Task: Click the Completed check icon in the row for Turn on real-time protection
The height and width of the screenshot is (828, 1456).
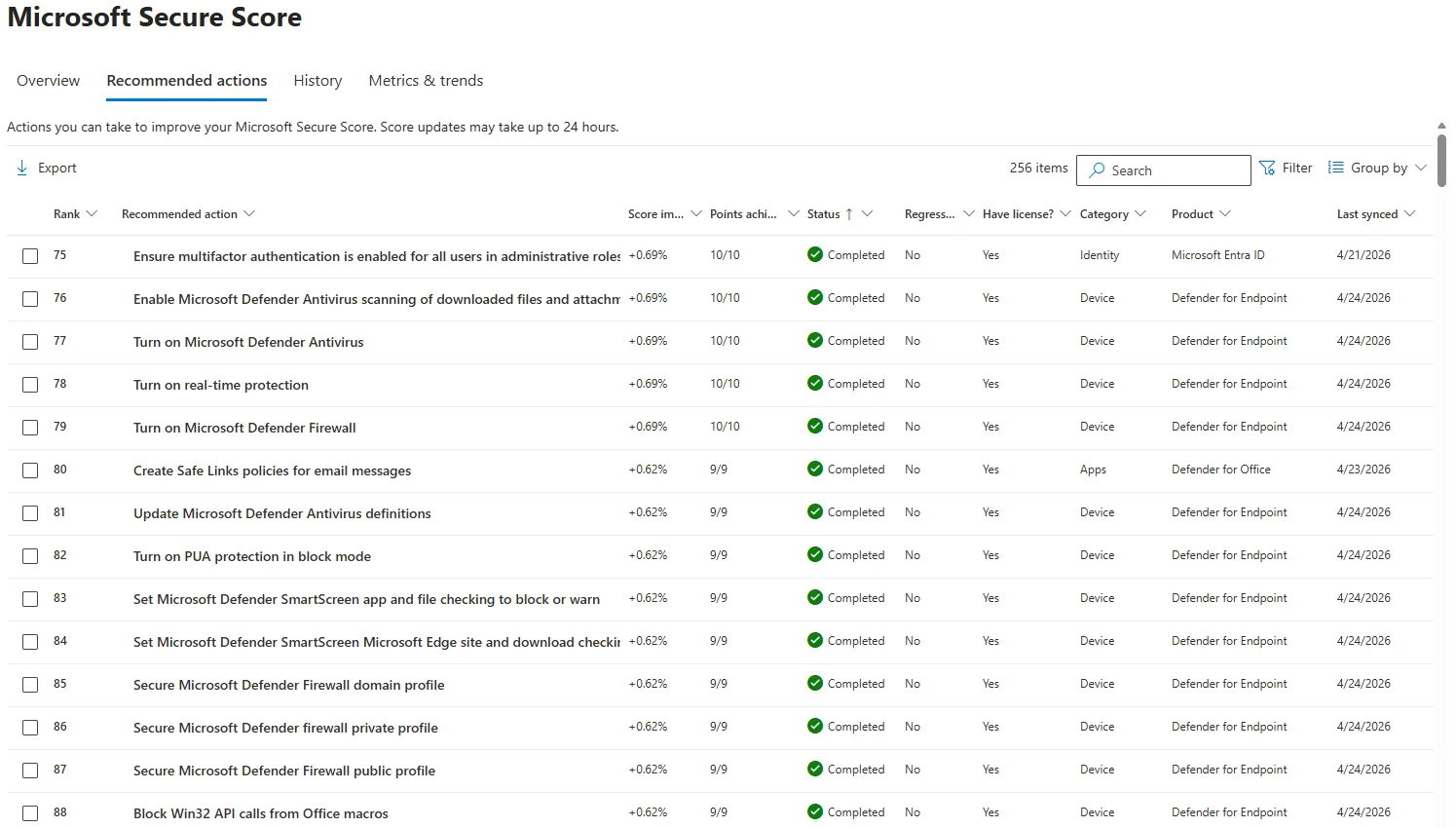Action: [x=815, y=384]
